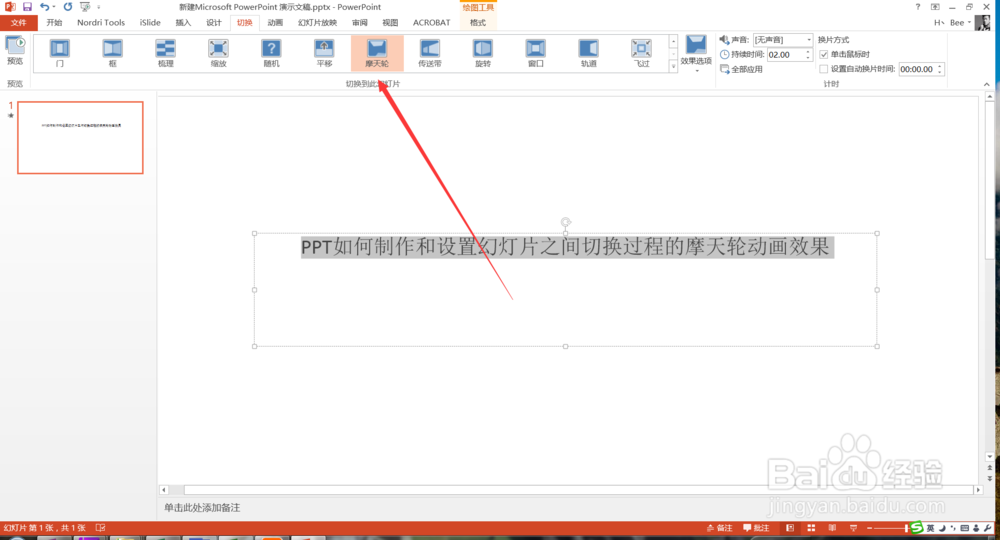Select the 旋转 (Rotate) transition
Image resolution: width=1000 pixels, height=540 pixels.
[483, 53]
